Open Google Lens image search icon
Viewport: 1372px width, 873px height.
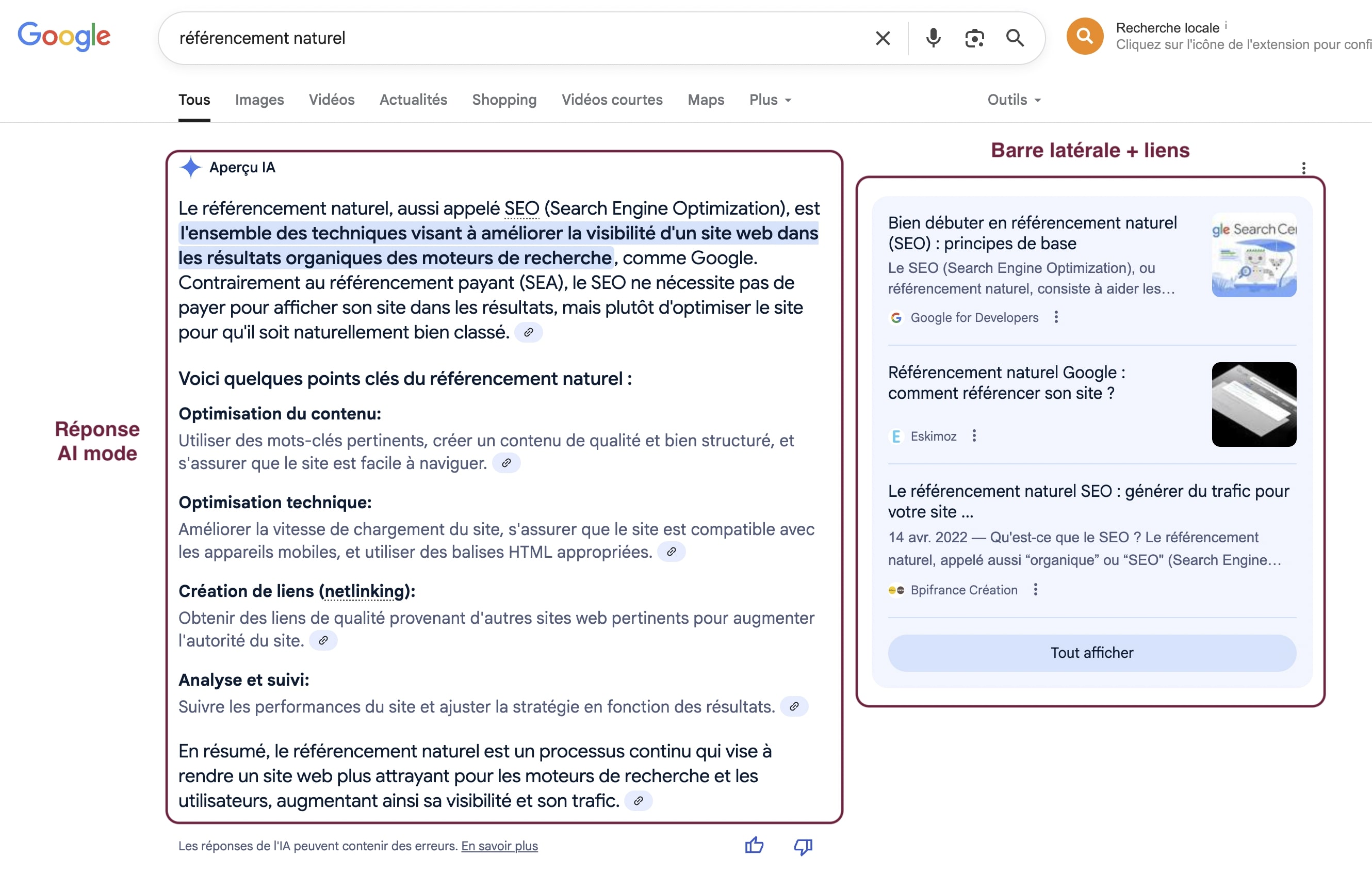(x=974, y=38)
